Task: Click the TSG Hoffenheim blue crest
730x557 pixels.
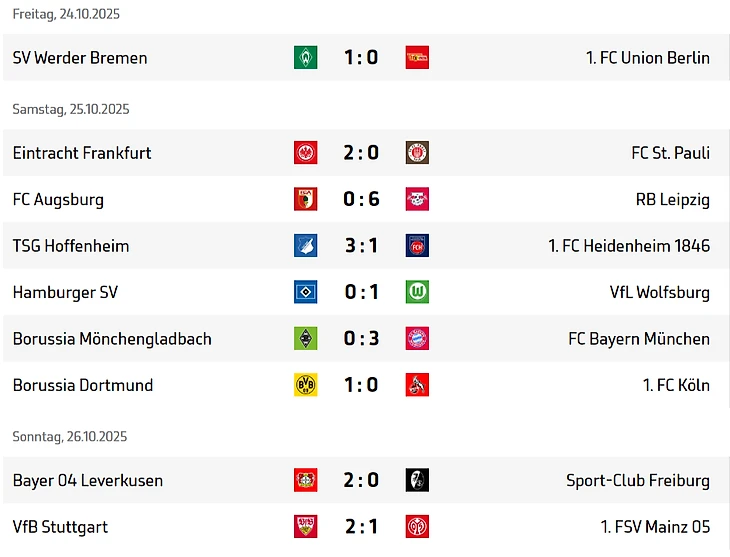Action: (305, 246)
